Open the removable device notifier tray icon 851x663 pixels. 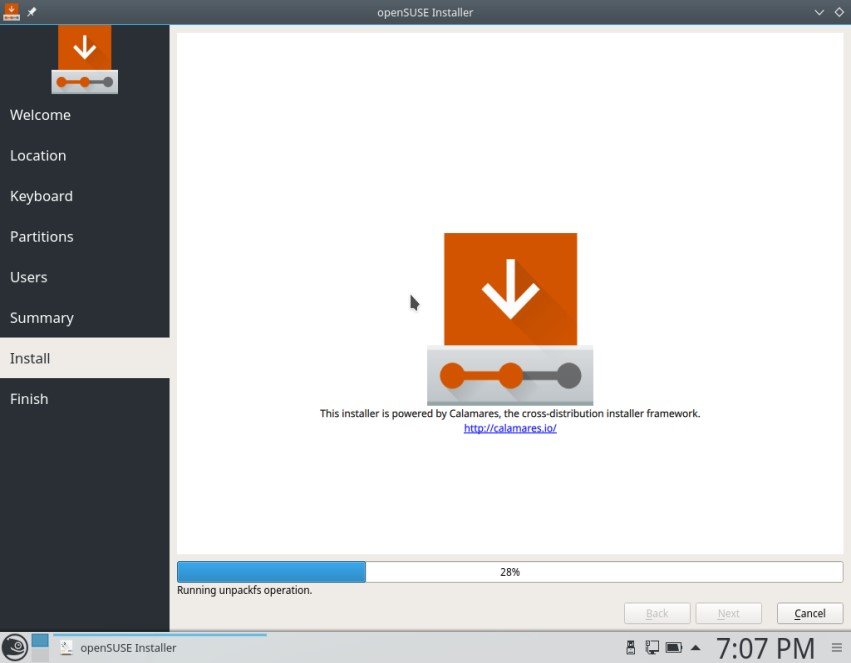(631, 647)
